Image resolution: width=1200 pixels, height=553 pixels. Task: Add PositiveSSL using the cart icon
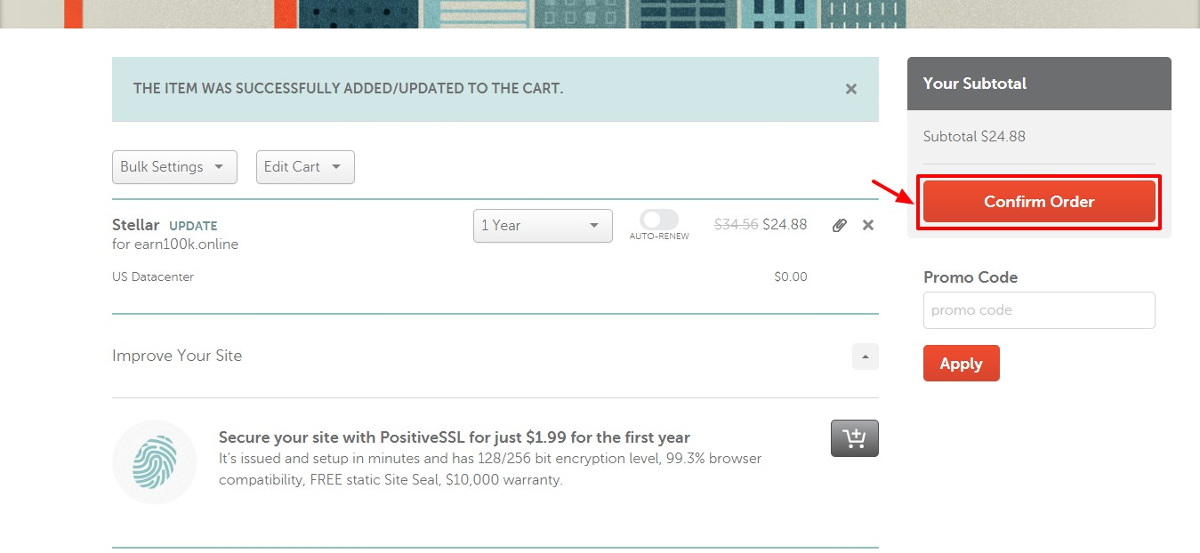855,438
